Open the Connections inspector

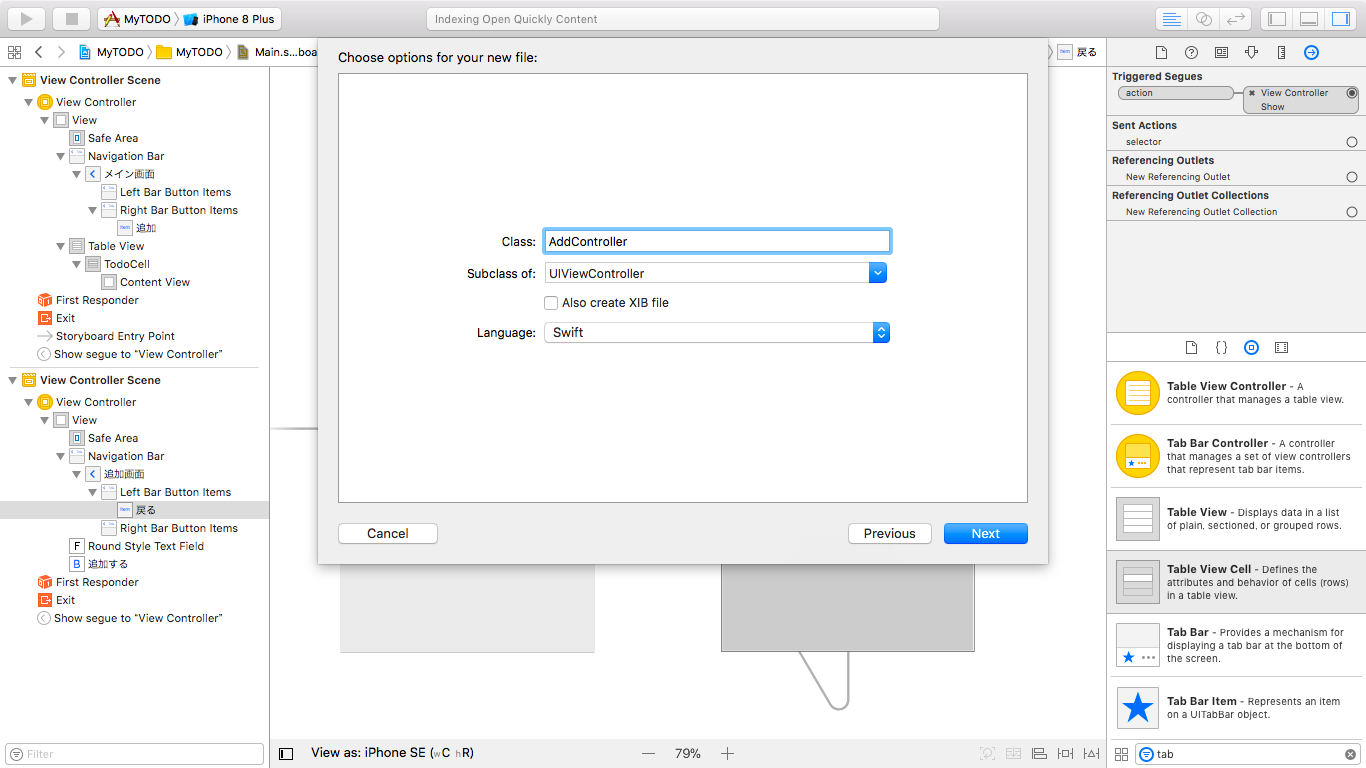tap(1311, 52)
